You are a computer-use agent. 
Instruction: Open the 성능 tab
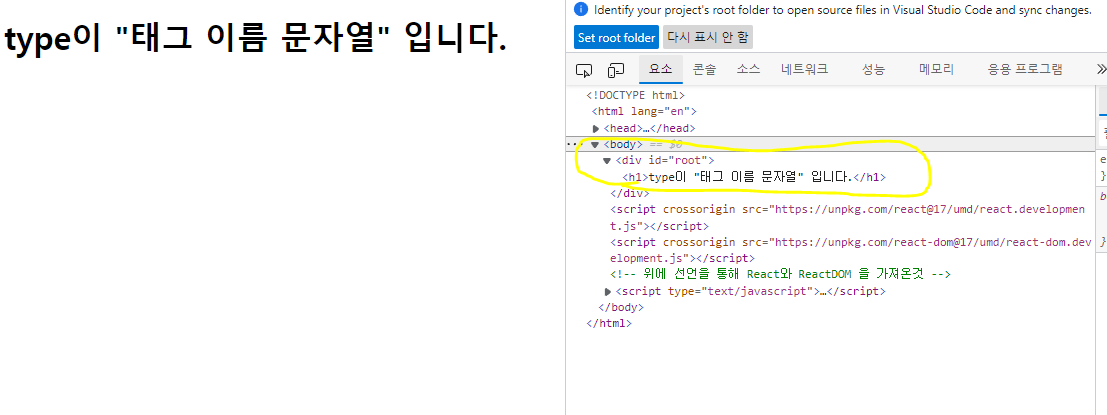click(873, 69)
